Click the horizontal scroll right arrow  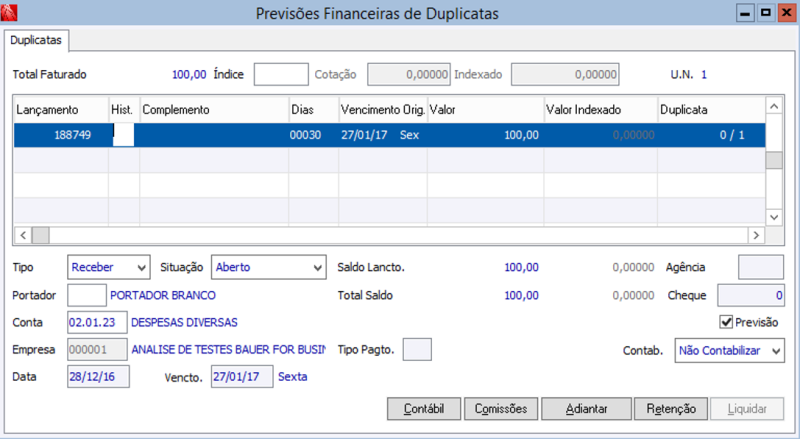756,235
